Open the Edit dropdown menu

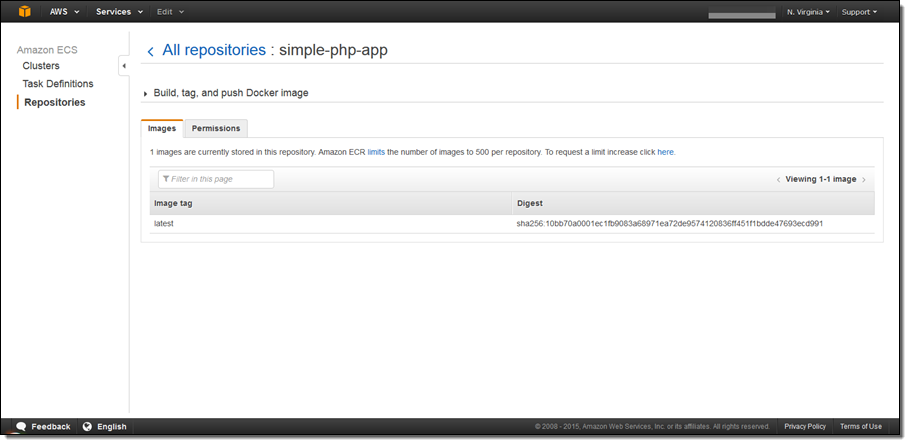[x=170, y=12]
